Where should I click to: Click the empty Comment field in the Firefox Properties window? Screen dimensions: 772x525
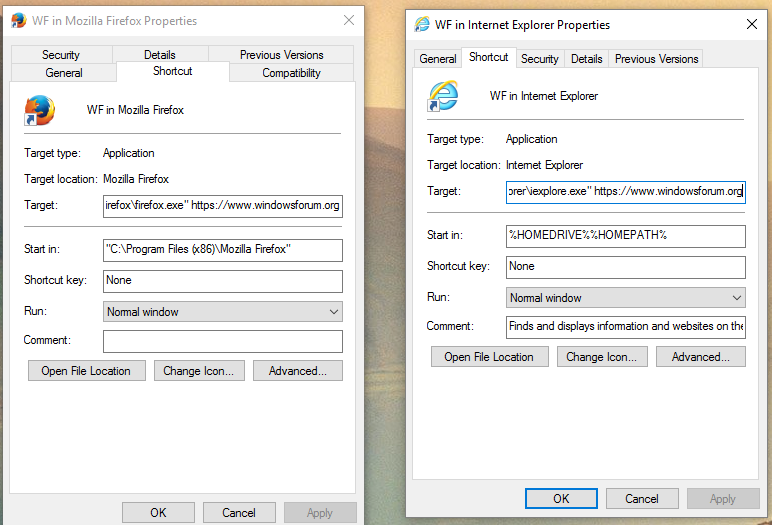[223, 341]
